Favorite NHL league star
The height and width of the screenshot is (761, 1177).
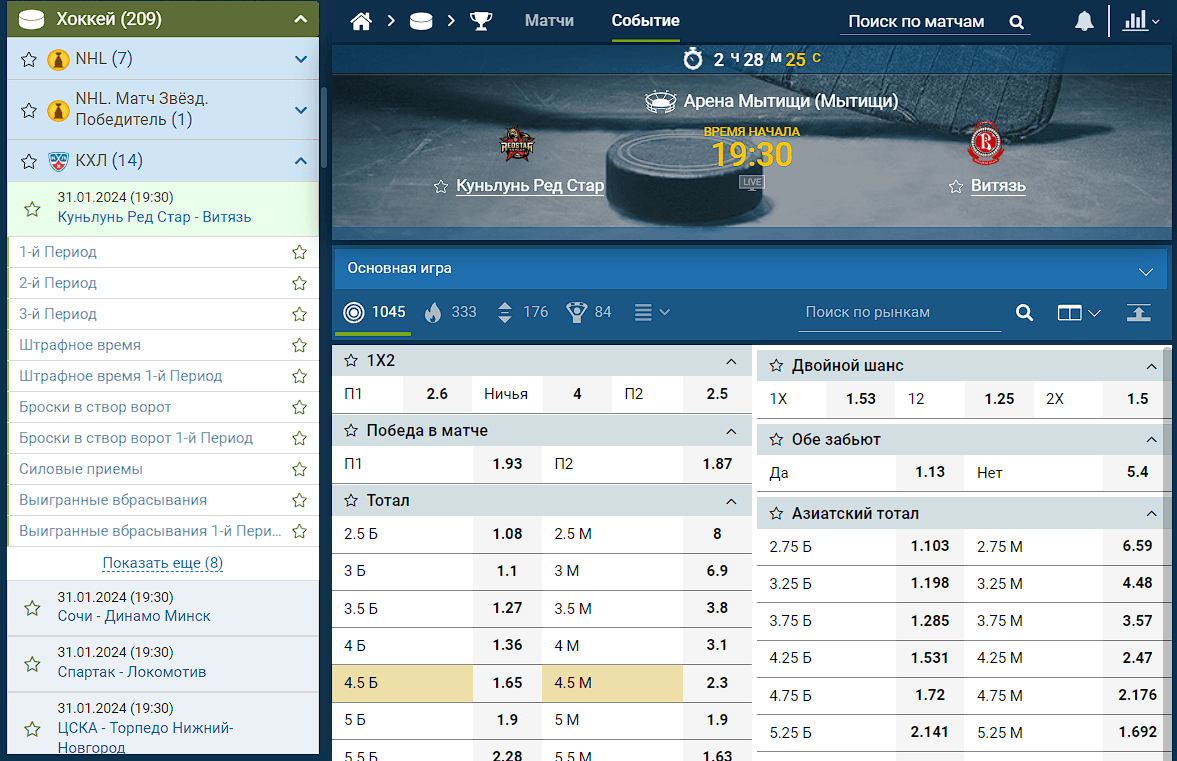[29, 59]
